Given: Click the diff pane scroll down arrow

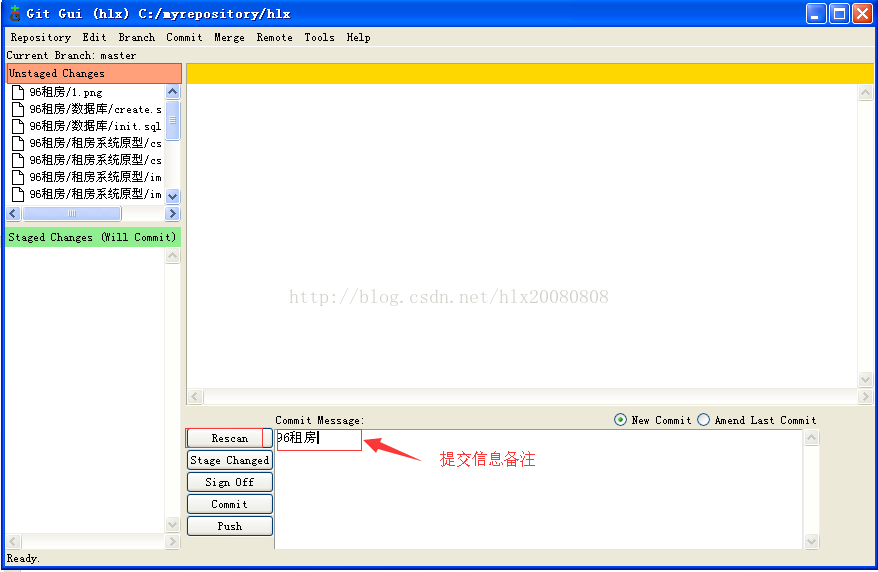Looking at the screenshot, I should (x=865, y=379).
